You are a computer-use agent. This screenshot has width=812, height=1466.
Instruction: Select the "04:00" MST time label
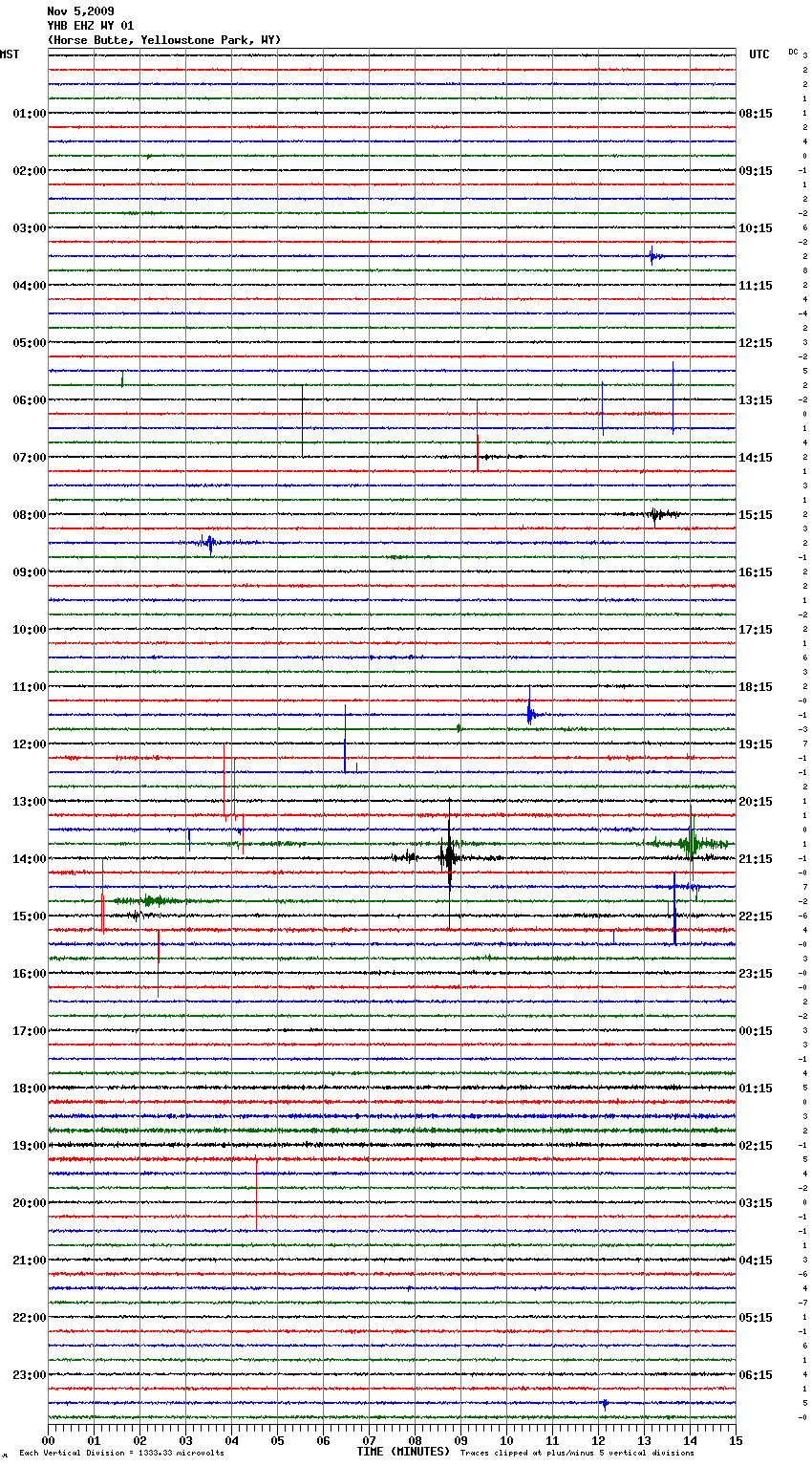[x=30, y=286]
